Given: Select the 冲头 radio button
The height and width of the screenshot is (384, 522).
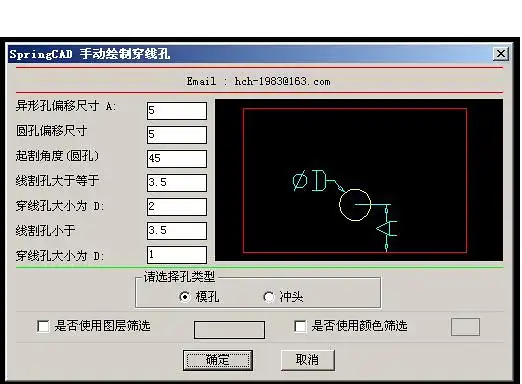Looking at the screenshot, I should pyautogui.click(x=269, y=296).
